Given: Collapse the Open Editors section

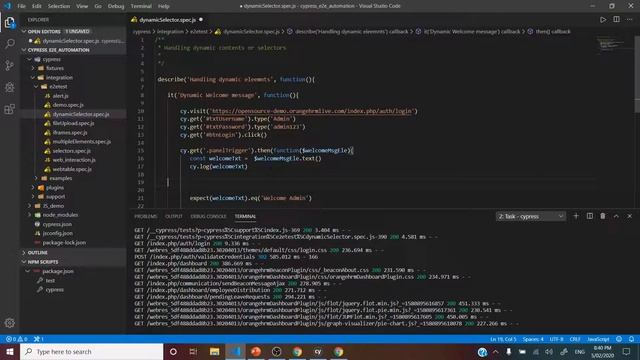Looking at the screenshot, I should click(x=73, y=31).
